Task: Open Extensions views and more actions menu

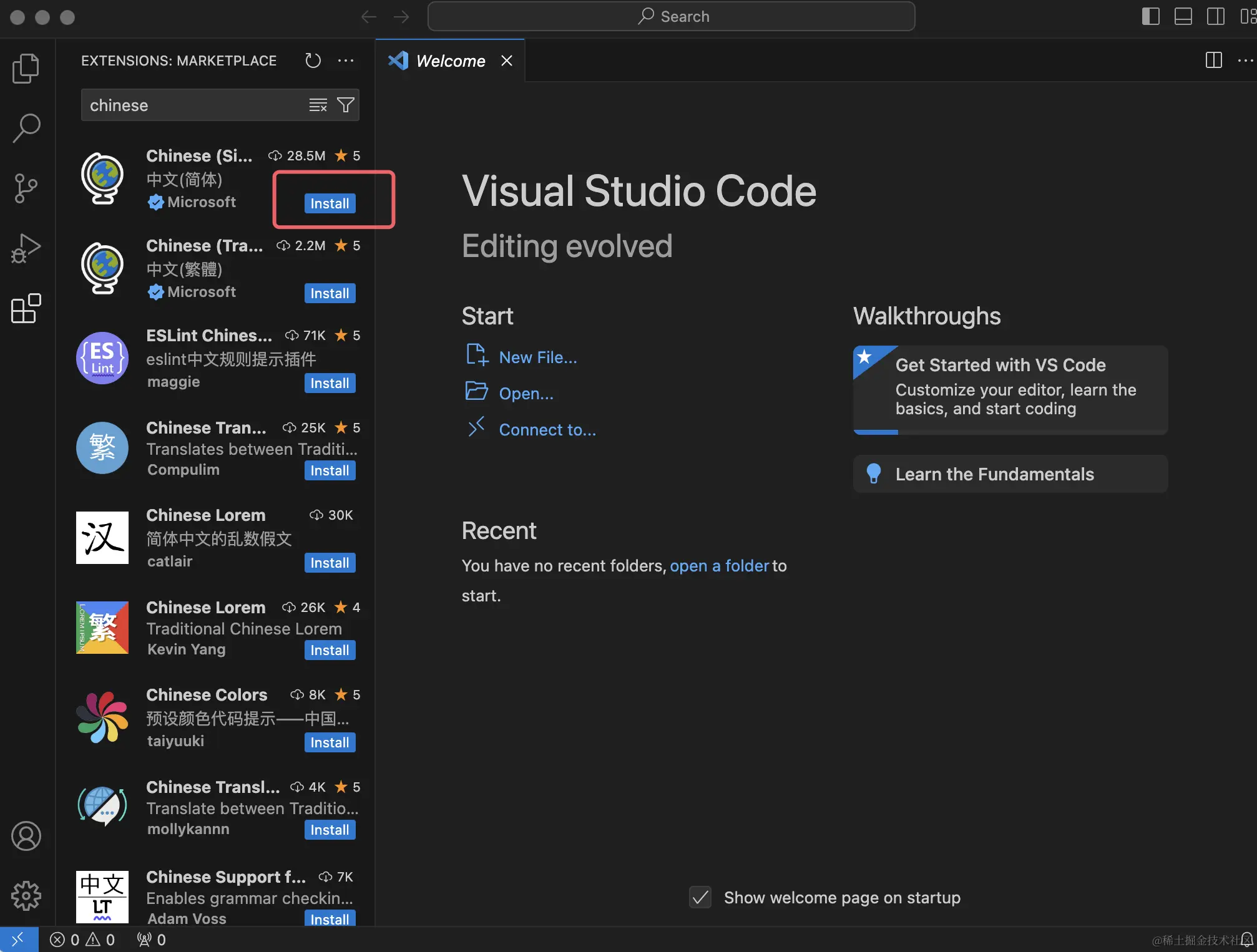Action: coord(345,61)
